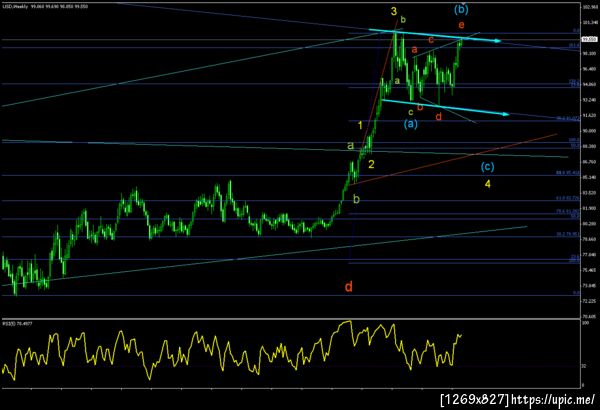Select the green "a" label left of yellow 1
600x410 pixels.
pyautogui.click(x=351, y=145)
